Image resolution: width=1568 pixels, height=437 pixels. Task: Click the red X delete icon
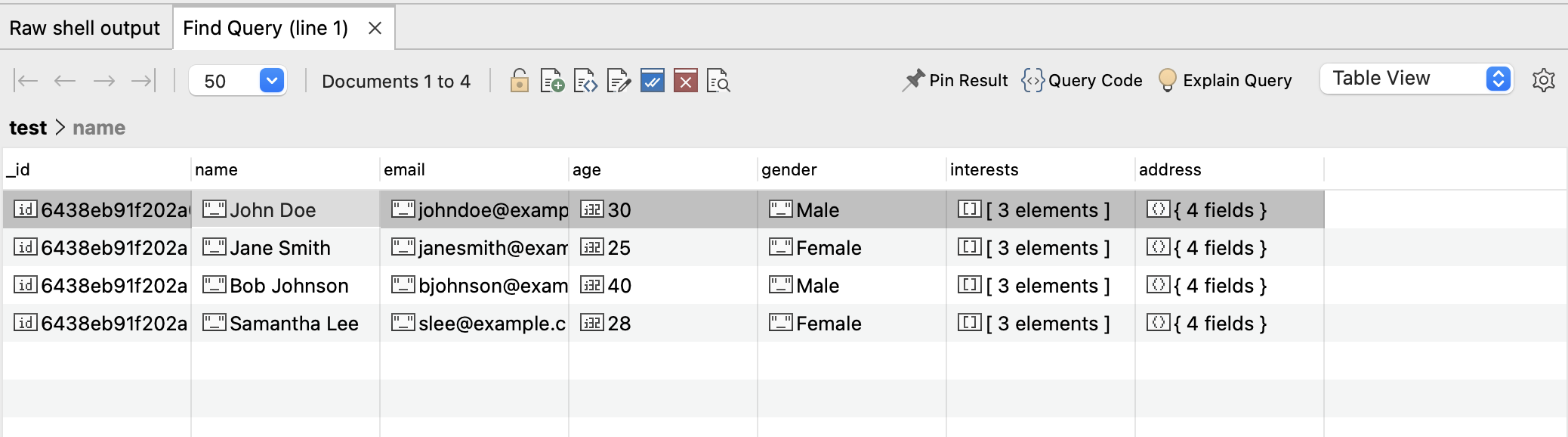coord(685,80)
